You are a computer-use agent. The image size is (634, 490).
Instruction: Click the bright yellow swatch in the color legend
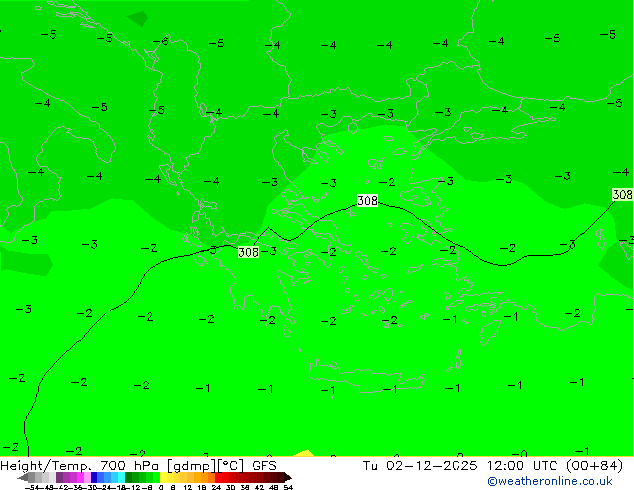[x=163, y=477]
